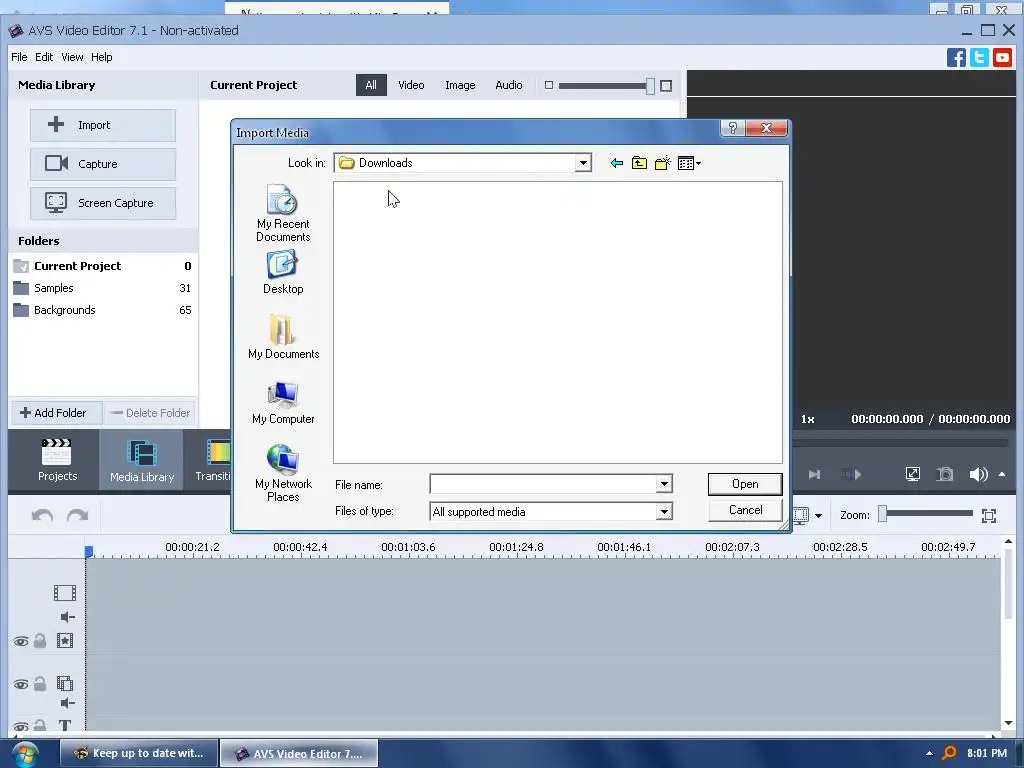Hide the video effects track eye
This screenshot has width=1024, height=768.
coord(20,641)
